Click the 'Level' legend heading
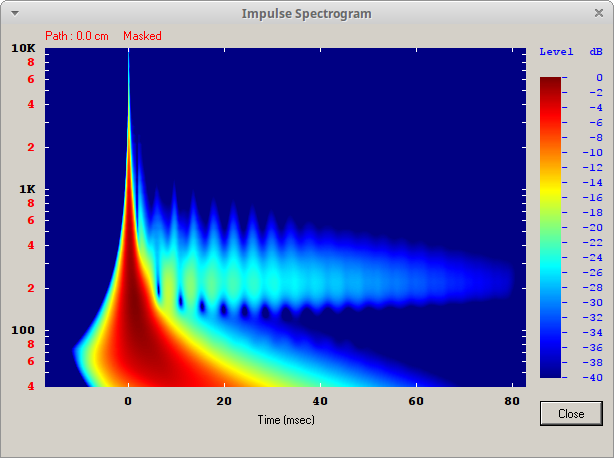 coord(556,52)
